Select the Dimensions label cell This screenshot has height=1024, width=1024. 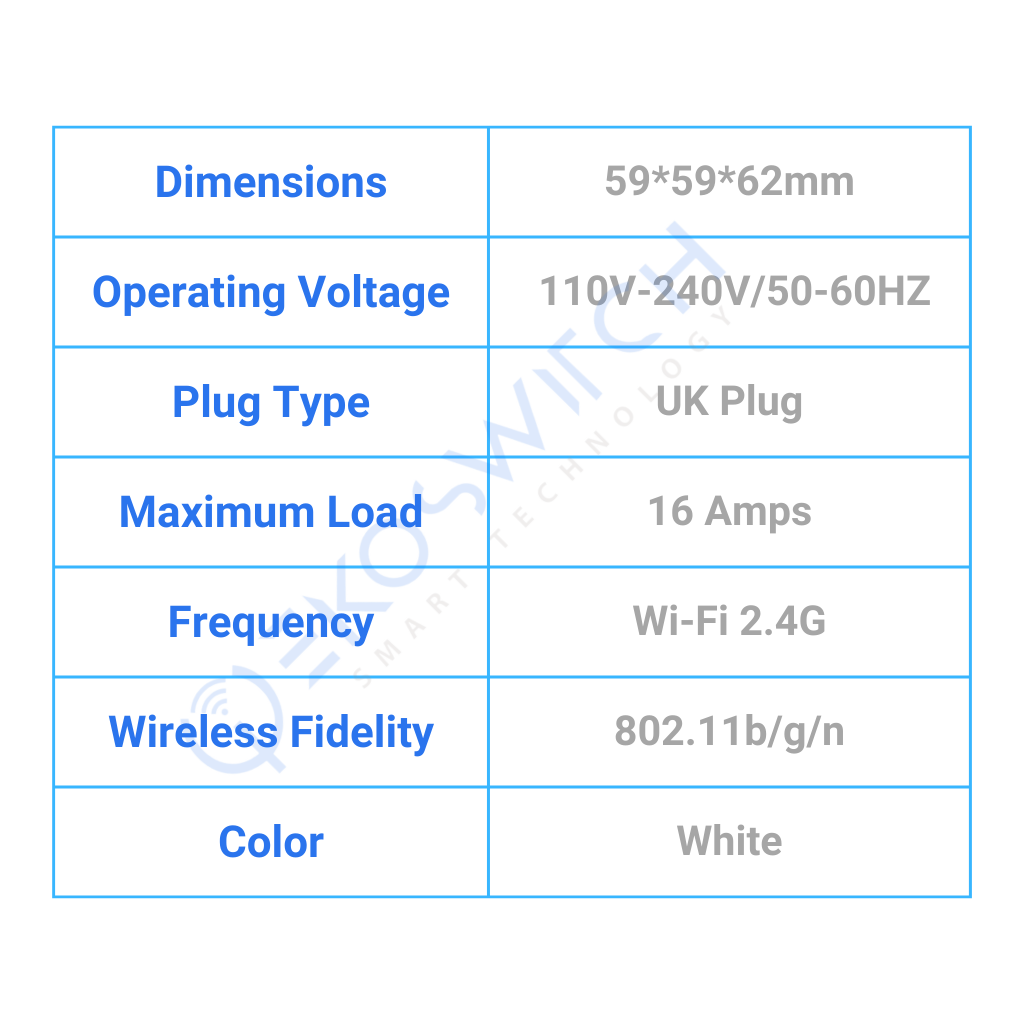pos(271,182)
